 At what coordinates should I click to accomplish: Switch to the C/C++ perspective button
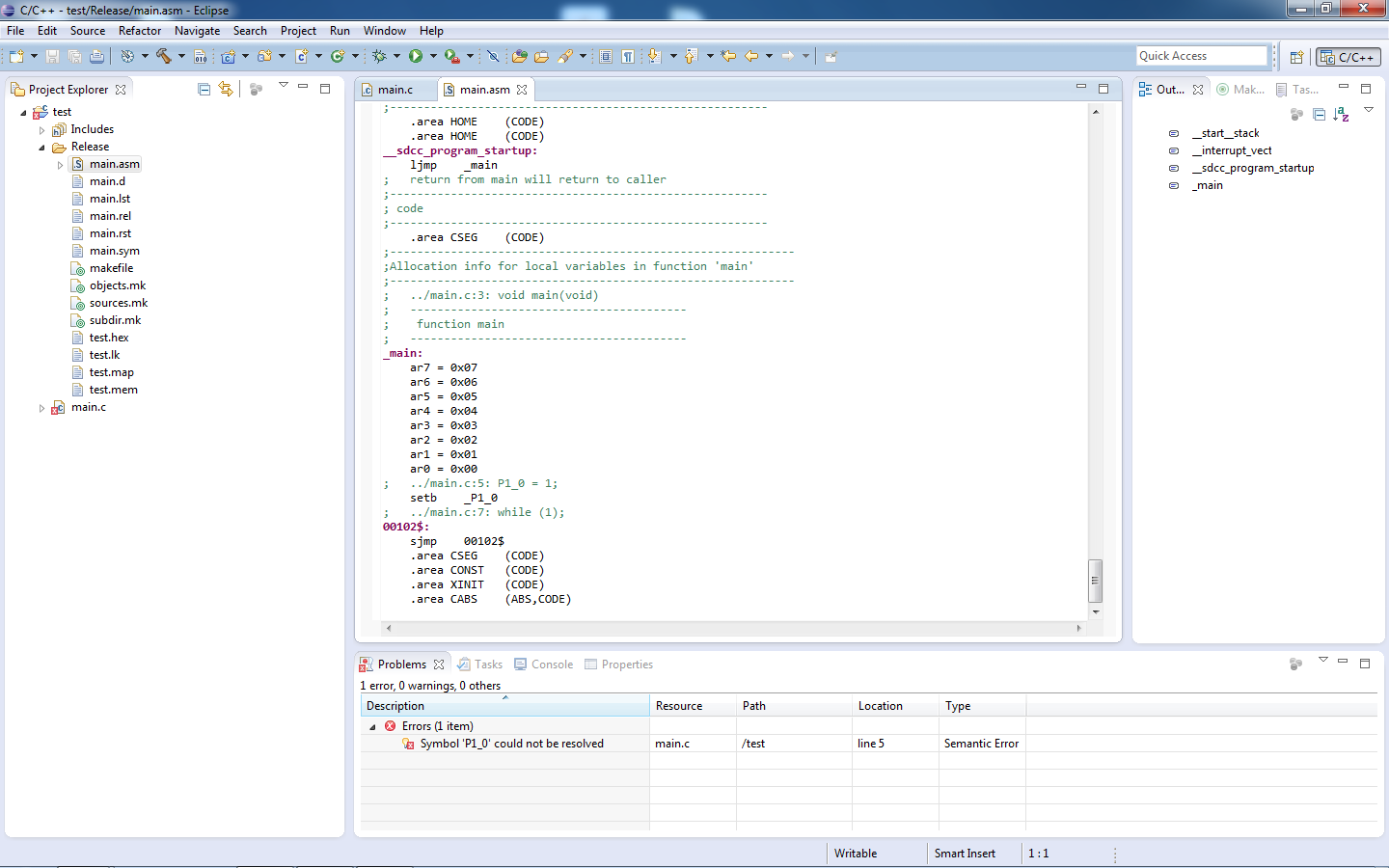click(x=1348, y=57)
